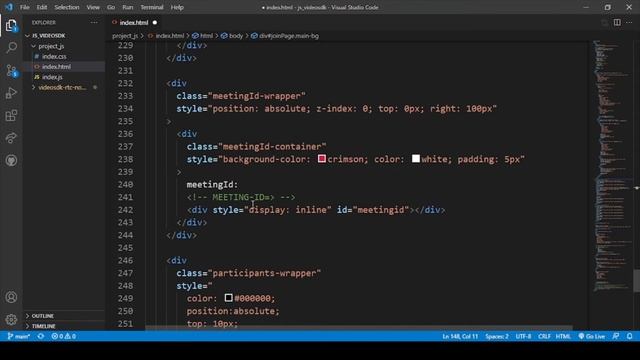640x360 pixels.
Task: Change Spaces: 2 indentation setting
Action: pos(497,336)
